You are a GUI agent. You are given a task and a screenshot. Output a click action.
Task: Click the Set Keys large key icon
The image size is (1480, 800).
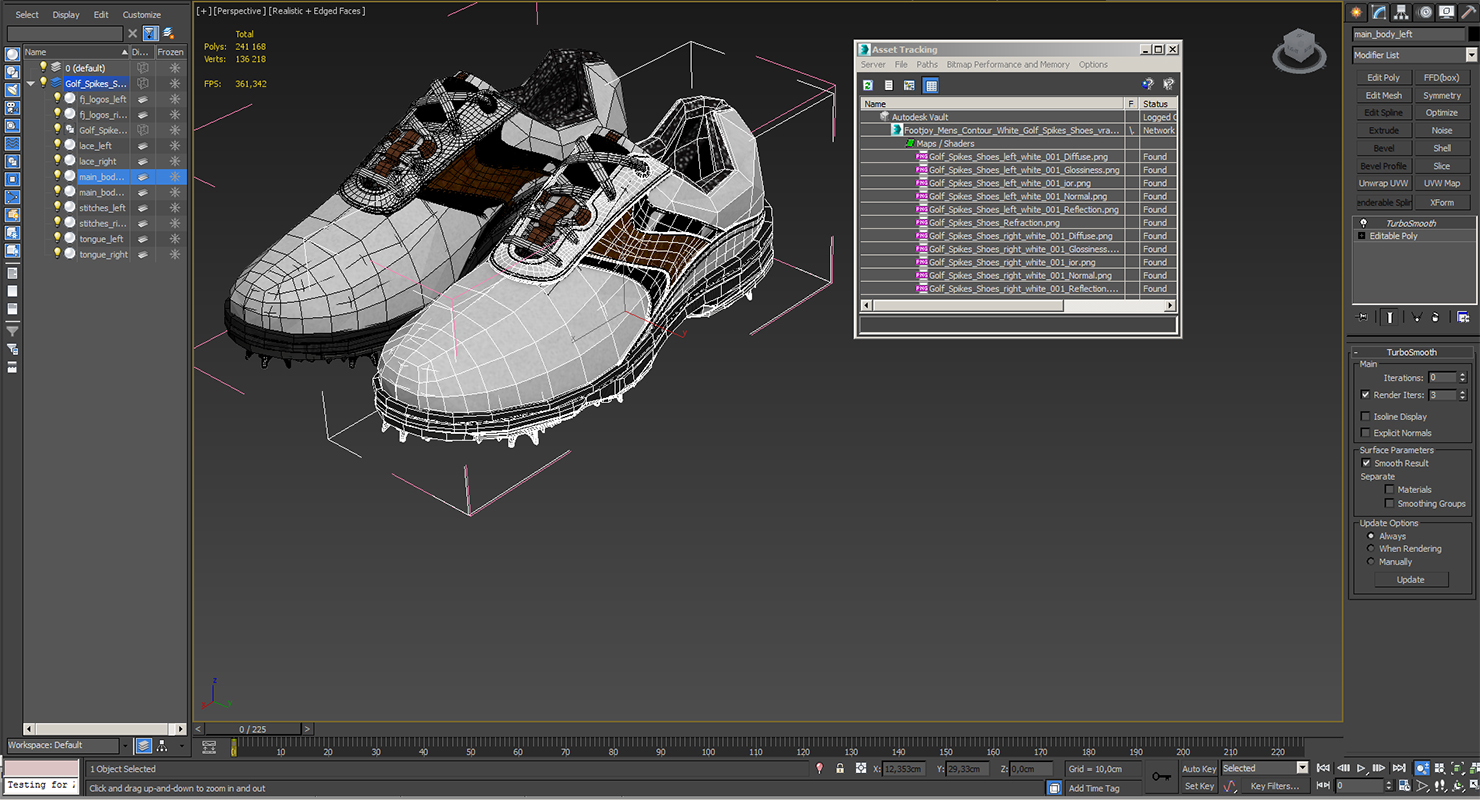point(1161,776)
